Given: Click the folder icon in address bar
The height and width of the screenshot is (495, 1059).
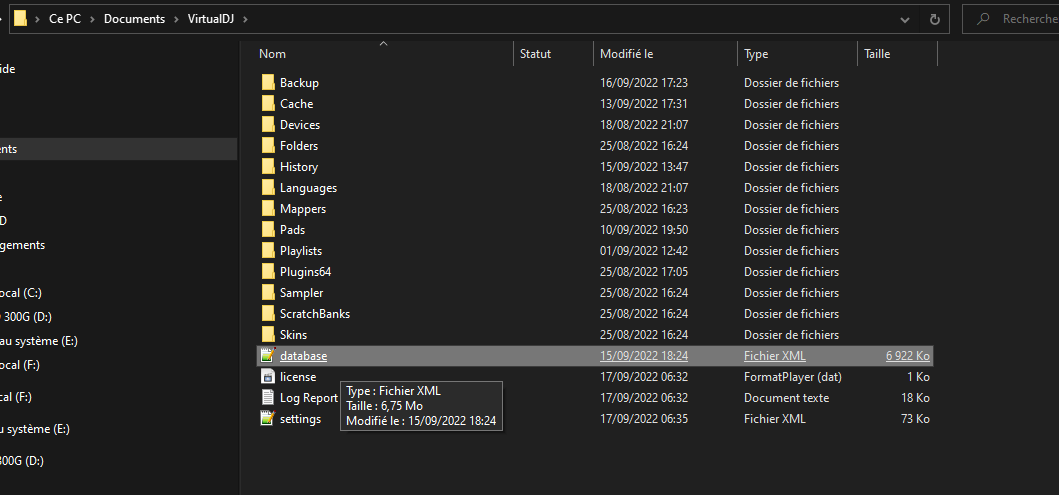Looking at the screenshot, I should pos(21,18).
